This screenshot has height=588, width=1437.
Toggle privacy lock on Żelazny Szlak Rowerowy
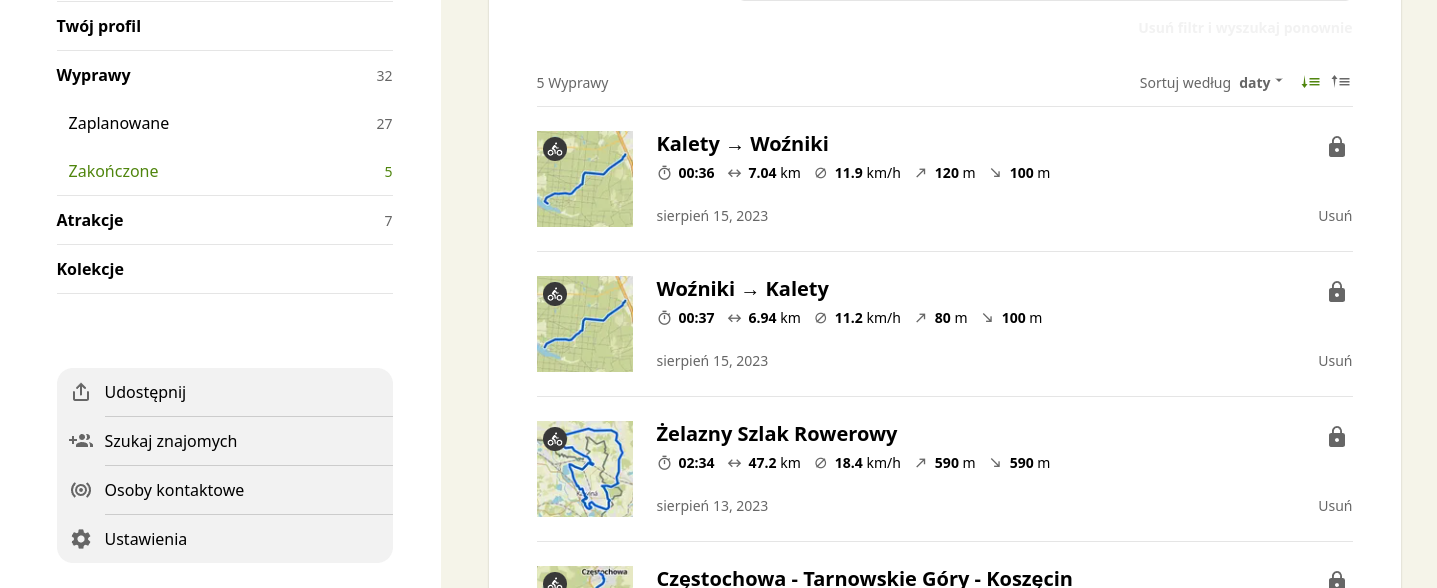(x=1337, y=437)
